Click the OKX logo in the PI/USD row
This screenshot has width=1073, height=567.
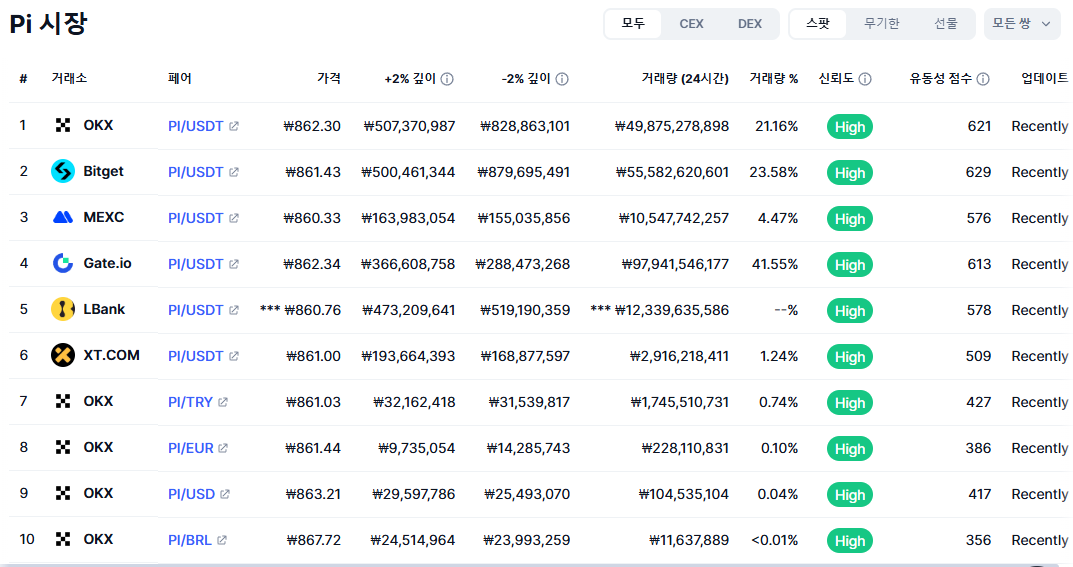pyautogui.click(x=63, y=493)
